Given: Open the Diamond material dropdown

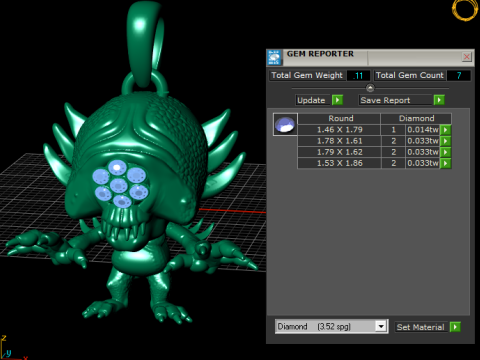Looking at the screenshot, I should [381, 326].
